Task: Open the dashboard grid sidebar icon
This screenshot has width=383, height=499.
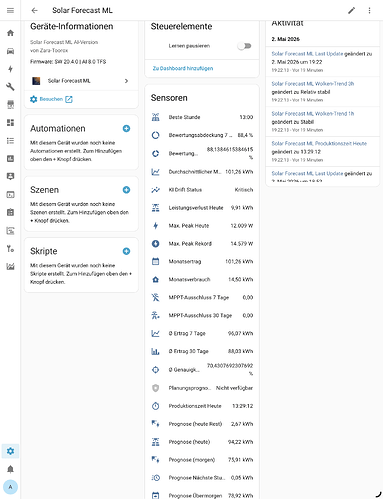Action: [x=10, y=123]
